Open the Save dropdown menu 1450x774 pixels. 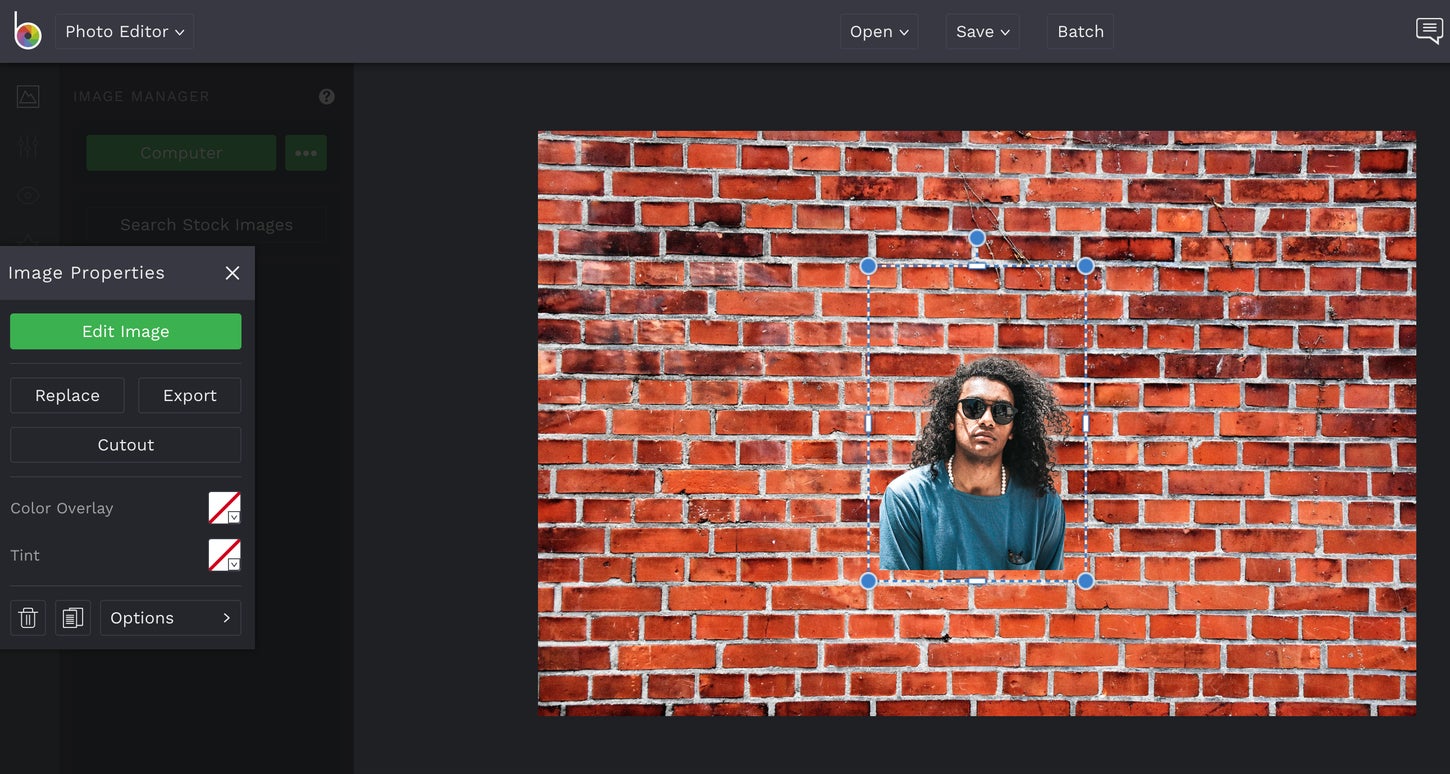[982, 31]
